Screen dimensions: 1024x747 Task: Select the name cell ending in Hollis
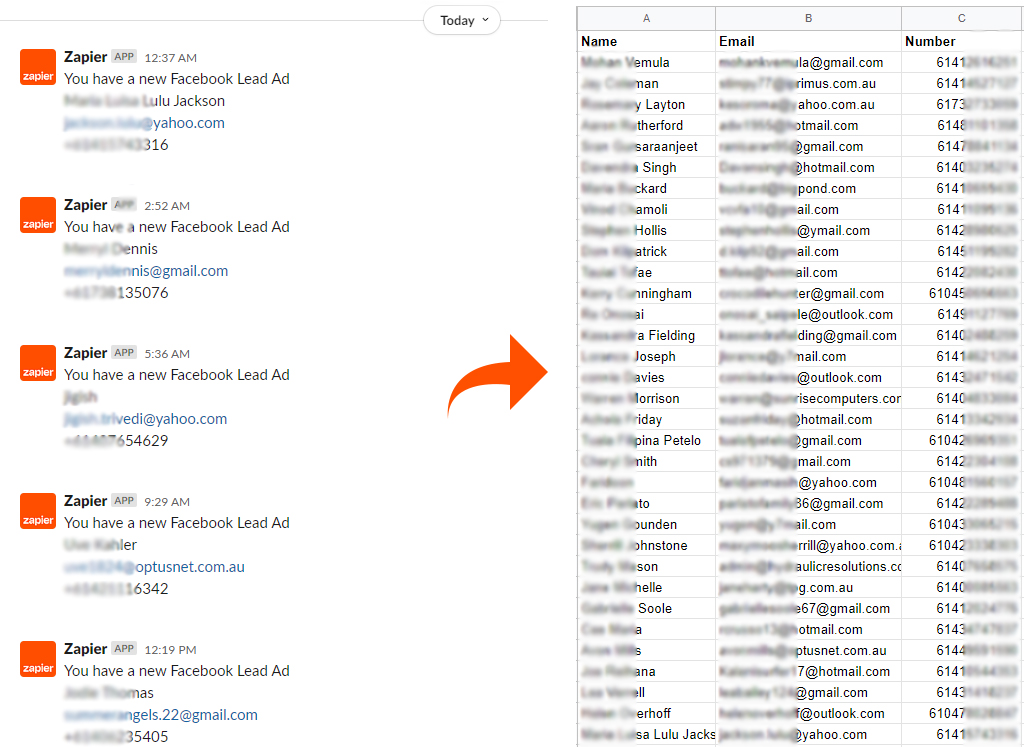pyautogui.click(x=647, y=230)
